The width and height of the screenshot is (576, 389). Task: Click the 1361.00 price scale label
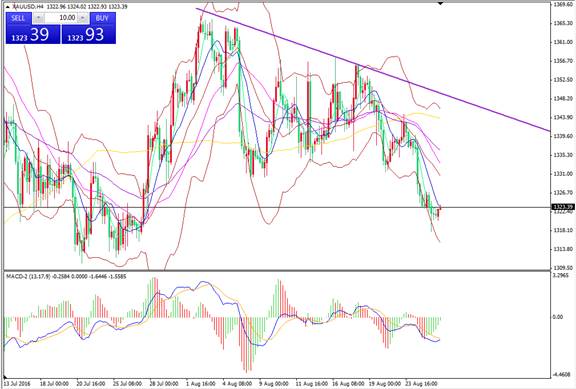point(563,42)
